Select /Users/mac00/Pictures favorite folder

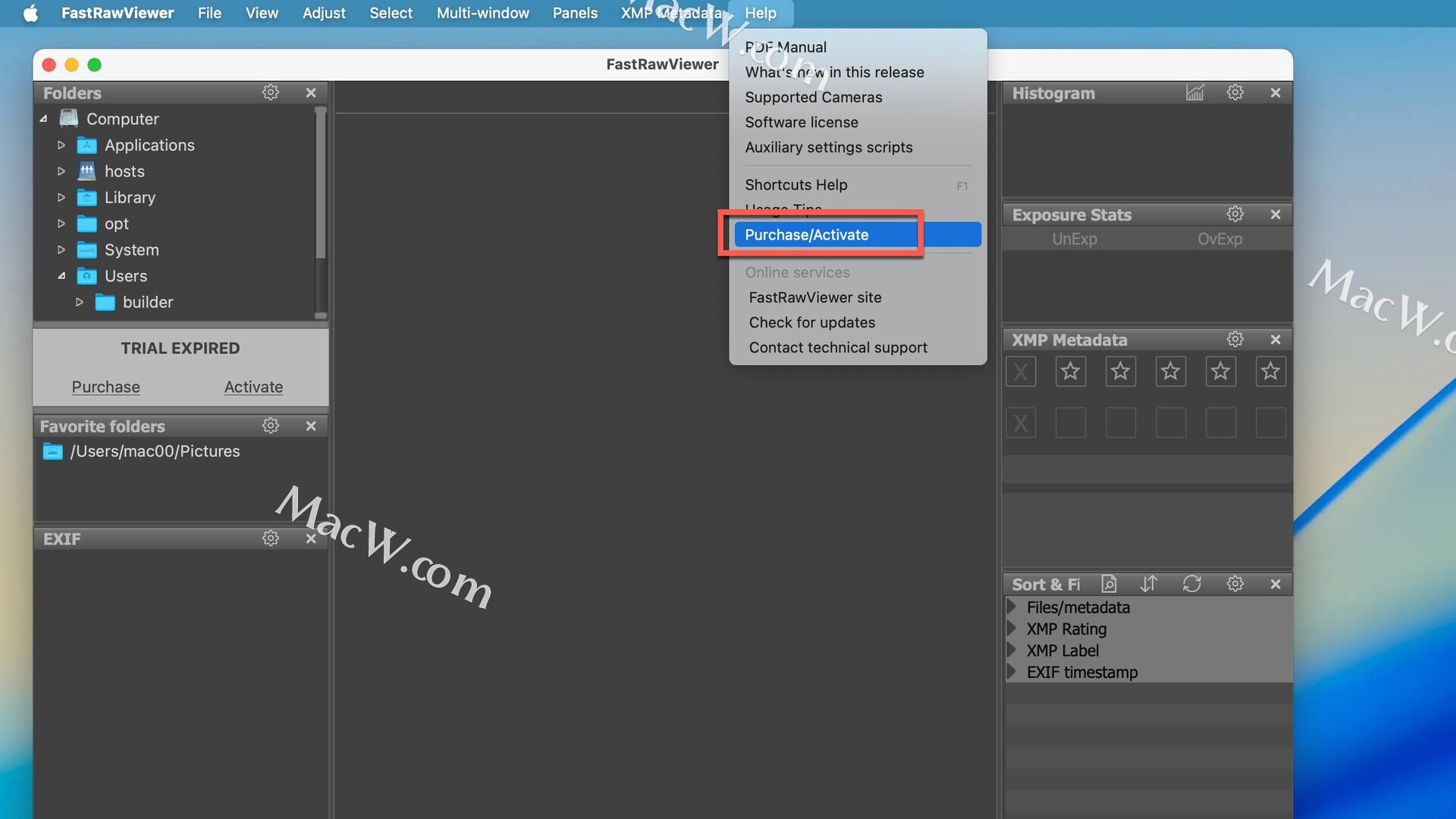tap(155, 451)
